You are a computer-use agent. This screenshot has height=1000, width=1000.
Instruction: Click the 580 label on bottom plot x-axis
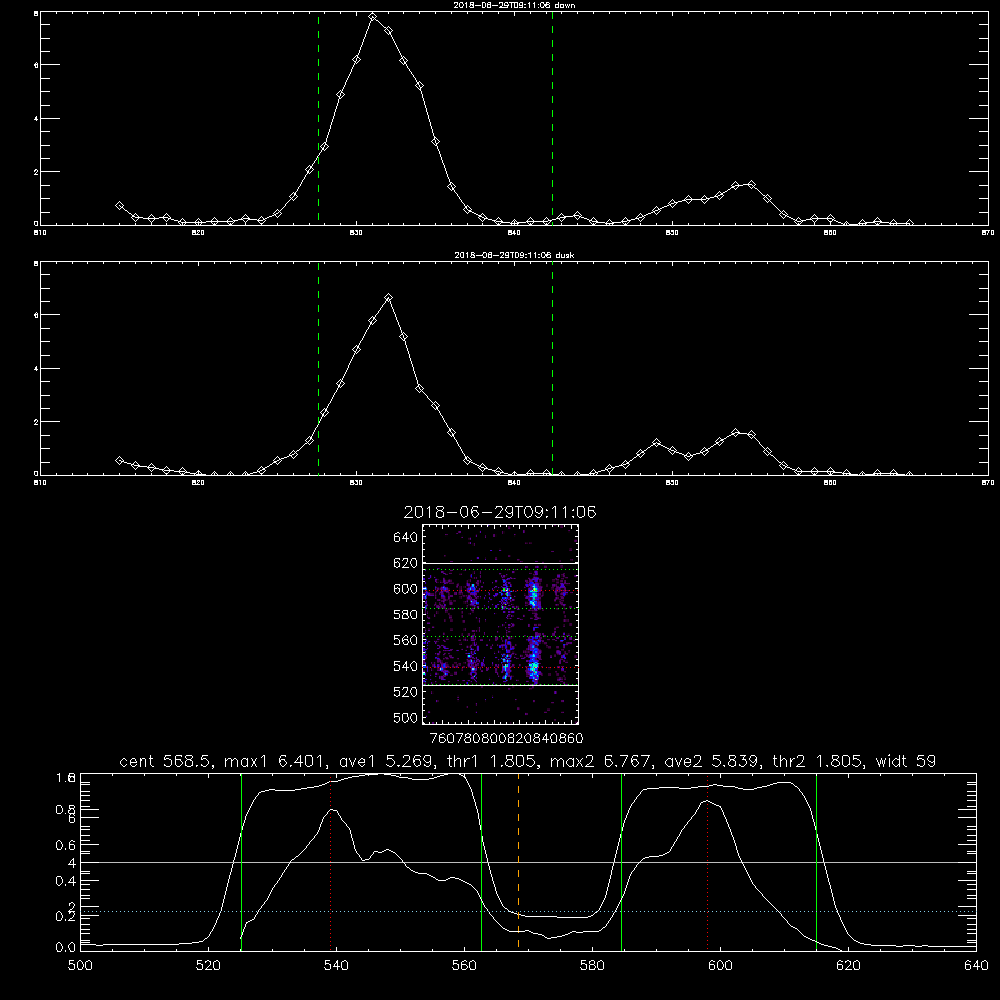(x=592, y=966)
